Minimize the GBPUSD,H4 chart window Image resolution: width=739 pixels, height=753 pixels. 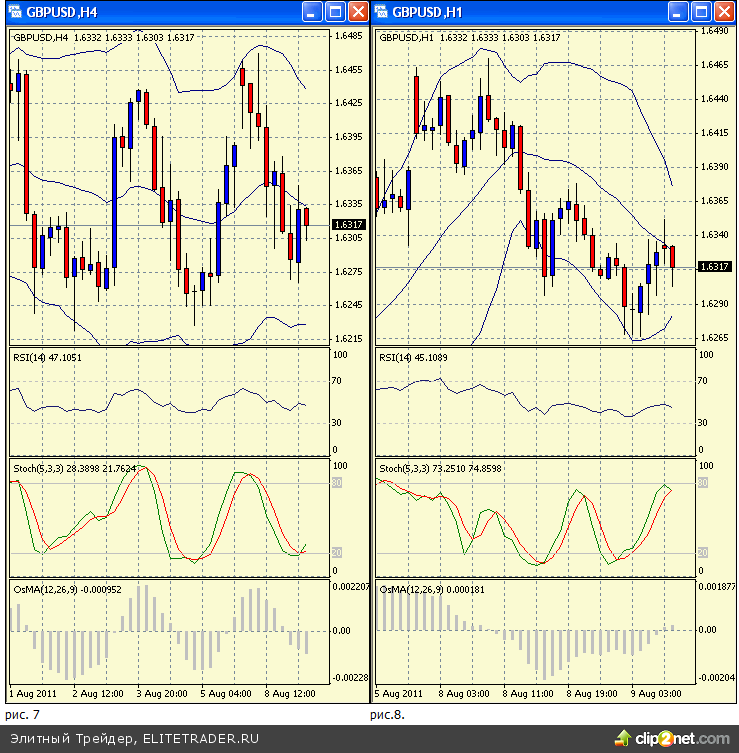click(x=312, y=12)
